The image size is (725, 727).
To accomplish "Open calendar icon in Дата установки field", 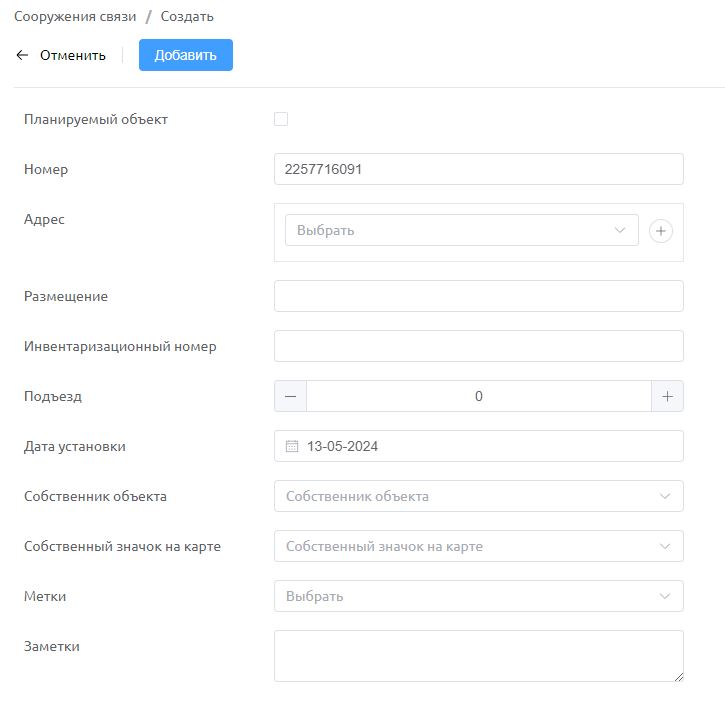I will pyautogui.click(x=292, y=446).
